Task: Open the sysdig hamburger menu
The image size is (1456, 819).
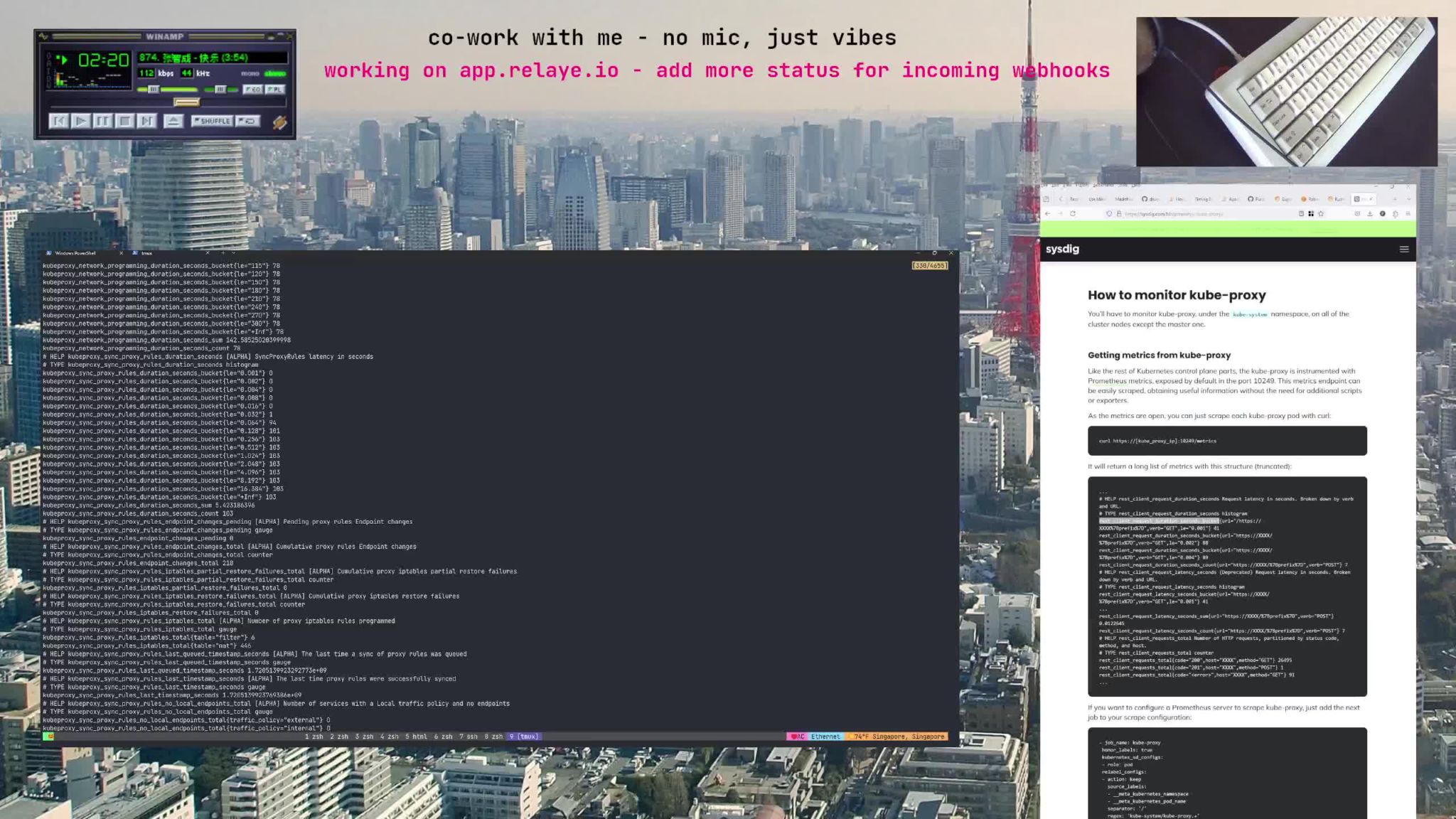Action: [1403, 250]
